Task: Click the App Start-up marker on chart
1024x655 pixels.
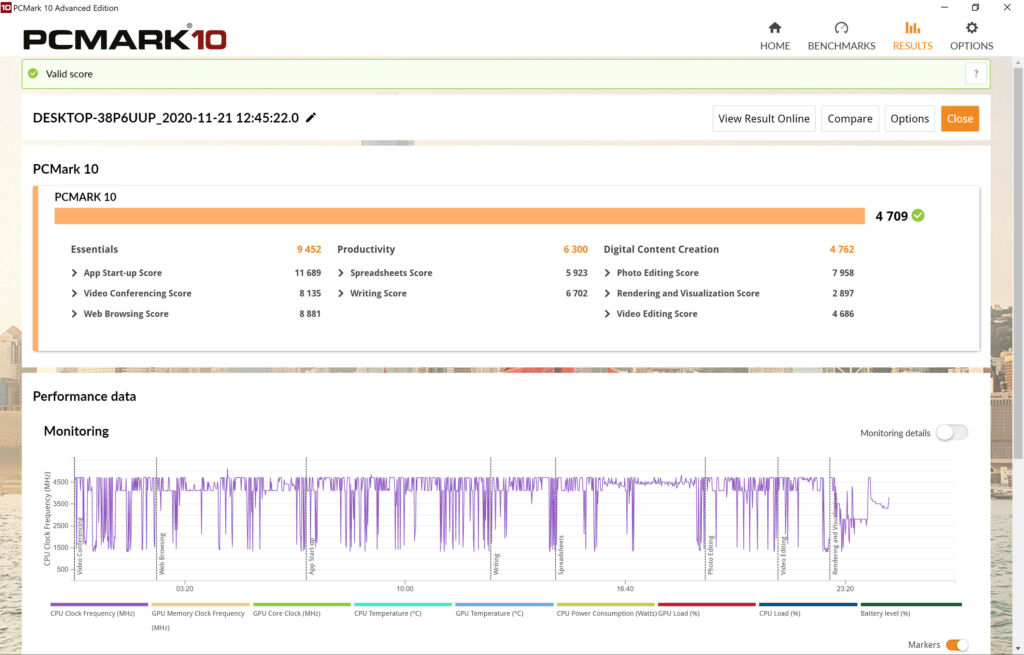Action: point(312,556)
